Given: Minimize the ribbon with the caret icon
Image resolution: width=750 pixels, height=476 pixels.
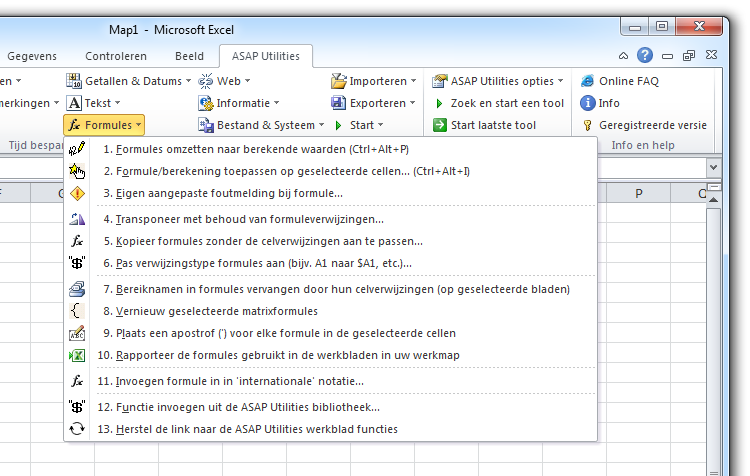Looking at the screenshot, I should pos(623,55).
